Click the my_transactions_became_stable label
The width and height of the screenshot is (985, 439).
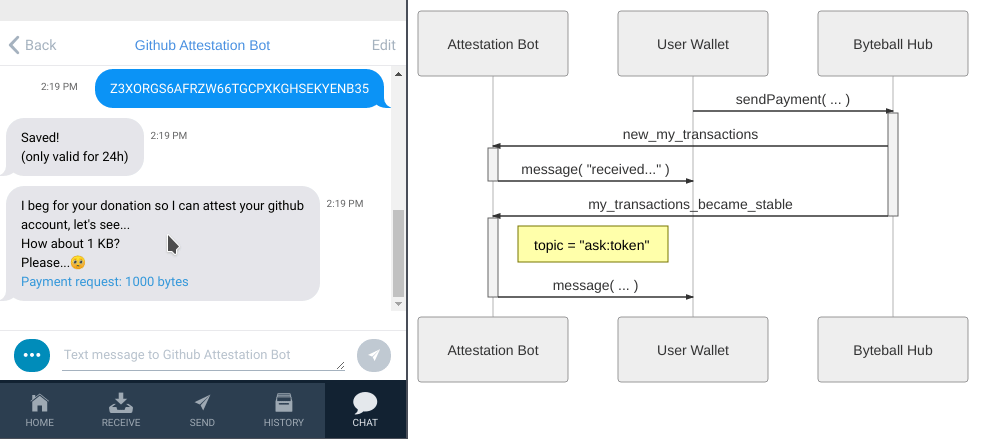(690, 205)
